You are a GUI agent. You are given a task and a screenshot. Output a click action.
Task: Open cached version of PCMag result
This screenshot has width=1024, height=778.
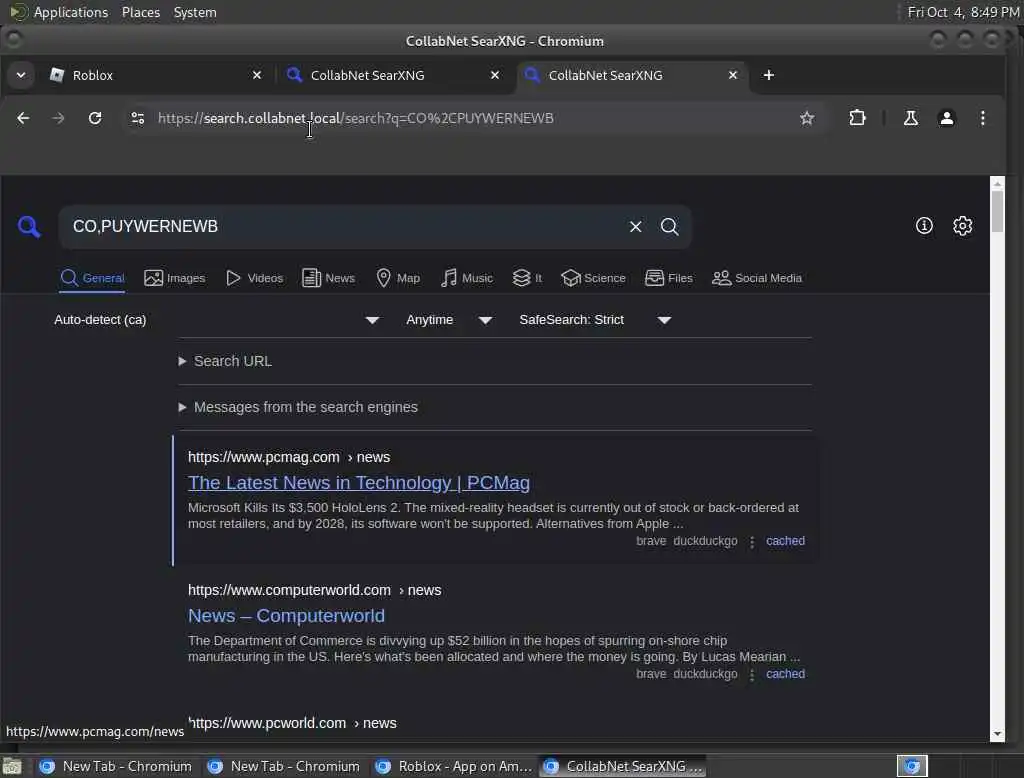pyautogui.click(x=785, y=541)
